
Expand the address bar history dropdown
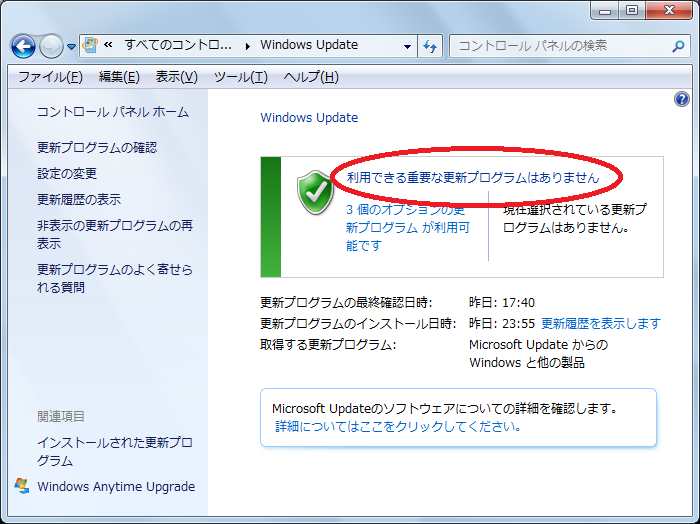click(407, 46)
